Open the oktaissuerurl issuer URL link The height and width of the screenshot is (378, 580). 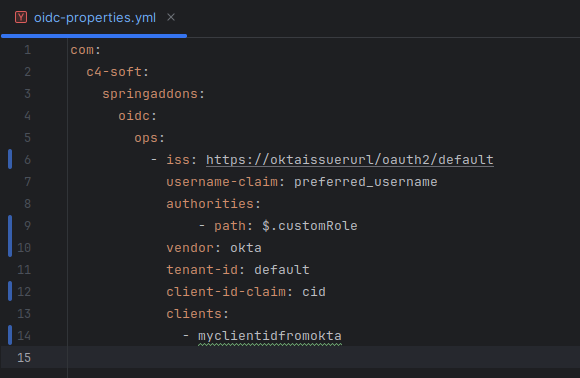pyautogui.click(x=350, y=160)
